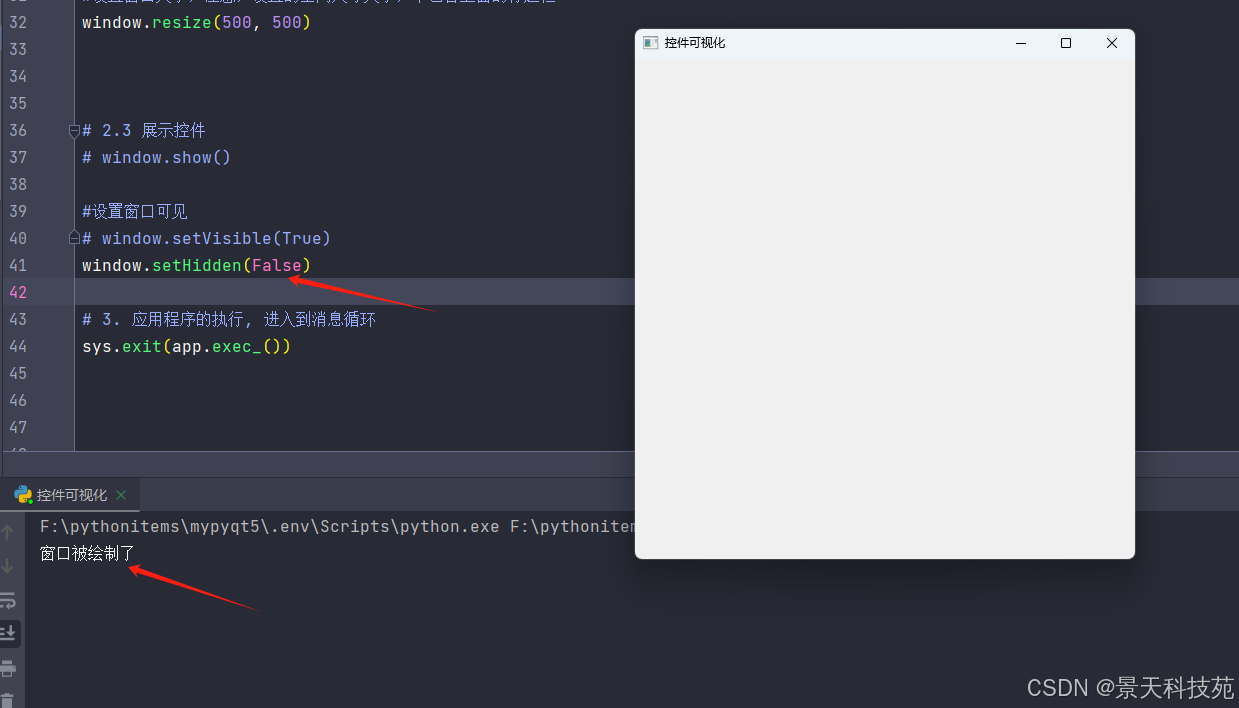This screenshot has width=1239, height=708.
Task: Click the setHidden method call in code
Action: click(196, 265)
